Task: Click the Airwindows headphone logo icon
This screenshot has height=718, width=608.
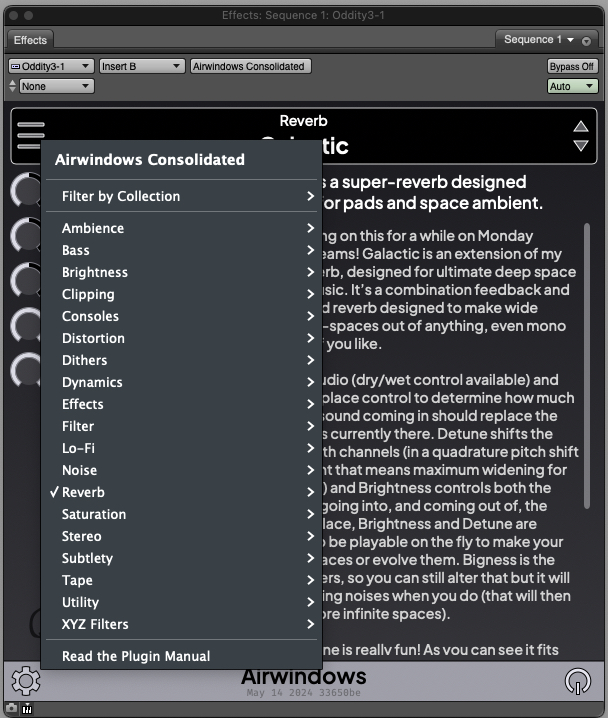Action: [578, 681]
